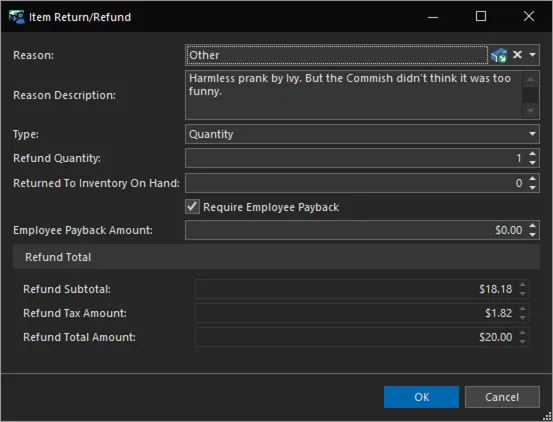The width and height of the screenshot is (553, 422).
Task: Toggle Require Employee Payback checkbox
Action: click(x=193, y=207)
